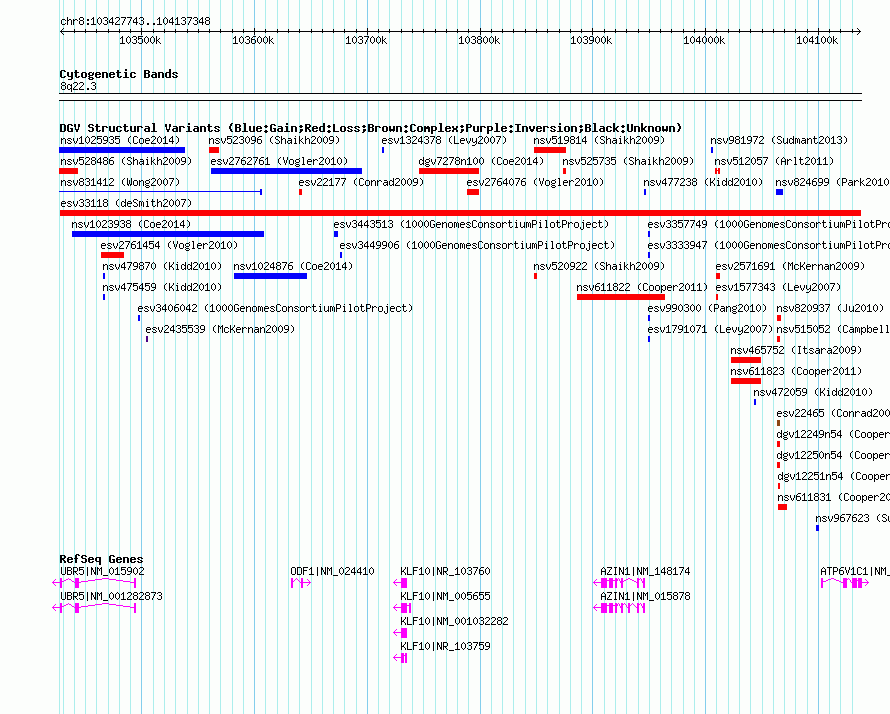Click the 8q22.3 cytogenetic band bar
The width and height of the screenshot is (890, 714).
pyautogui.click(x=460, y=97)
